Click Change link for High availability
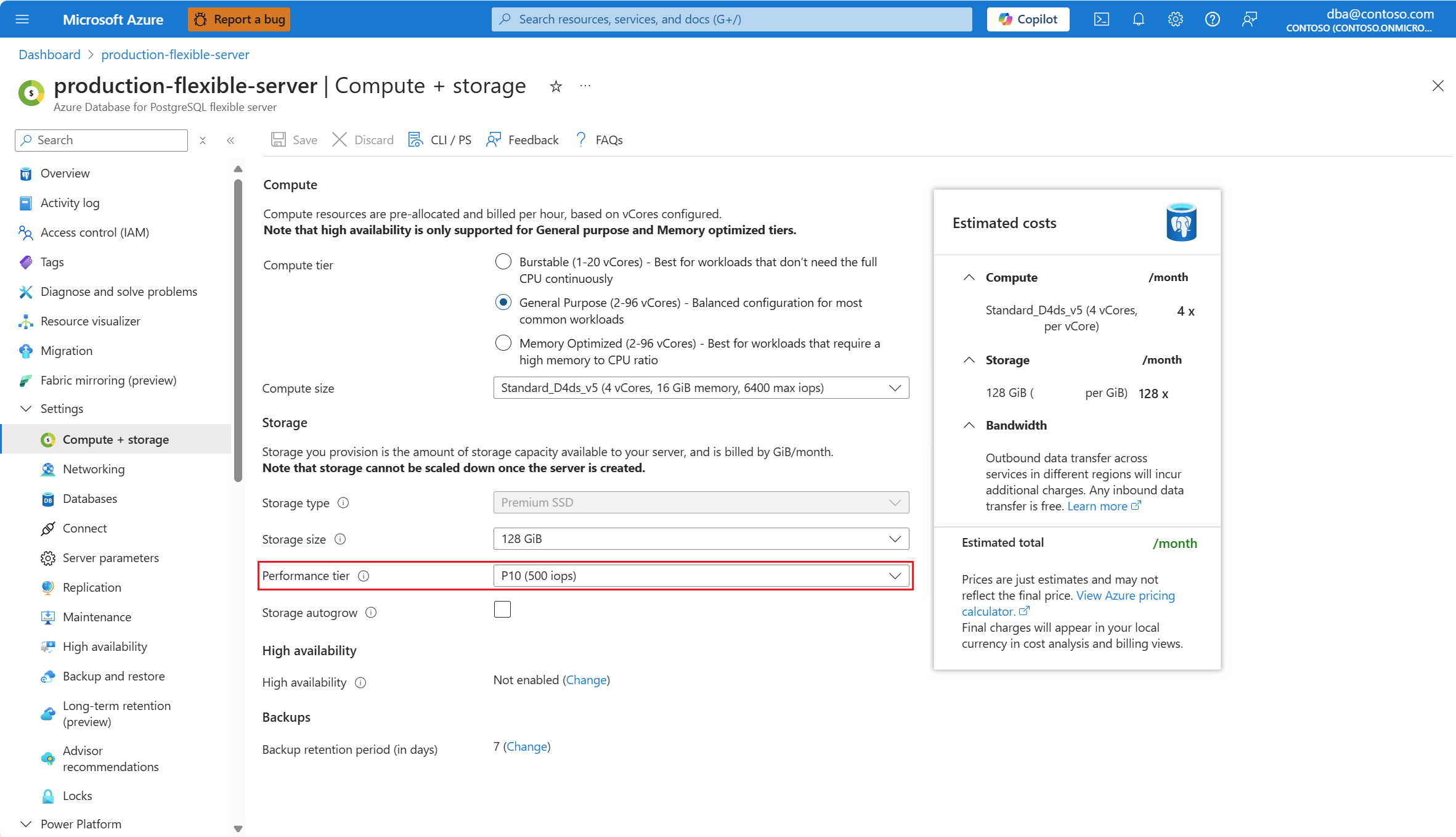 [x=586, y=680]
